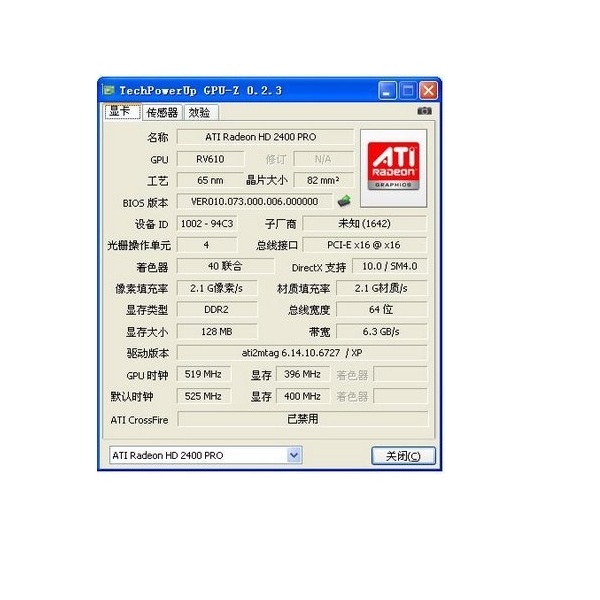
Task: Click the ATI CrossFire label
Action: (x=139, y=420)
